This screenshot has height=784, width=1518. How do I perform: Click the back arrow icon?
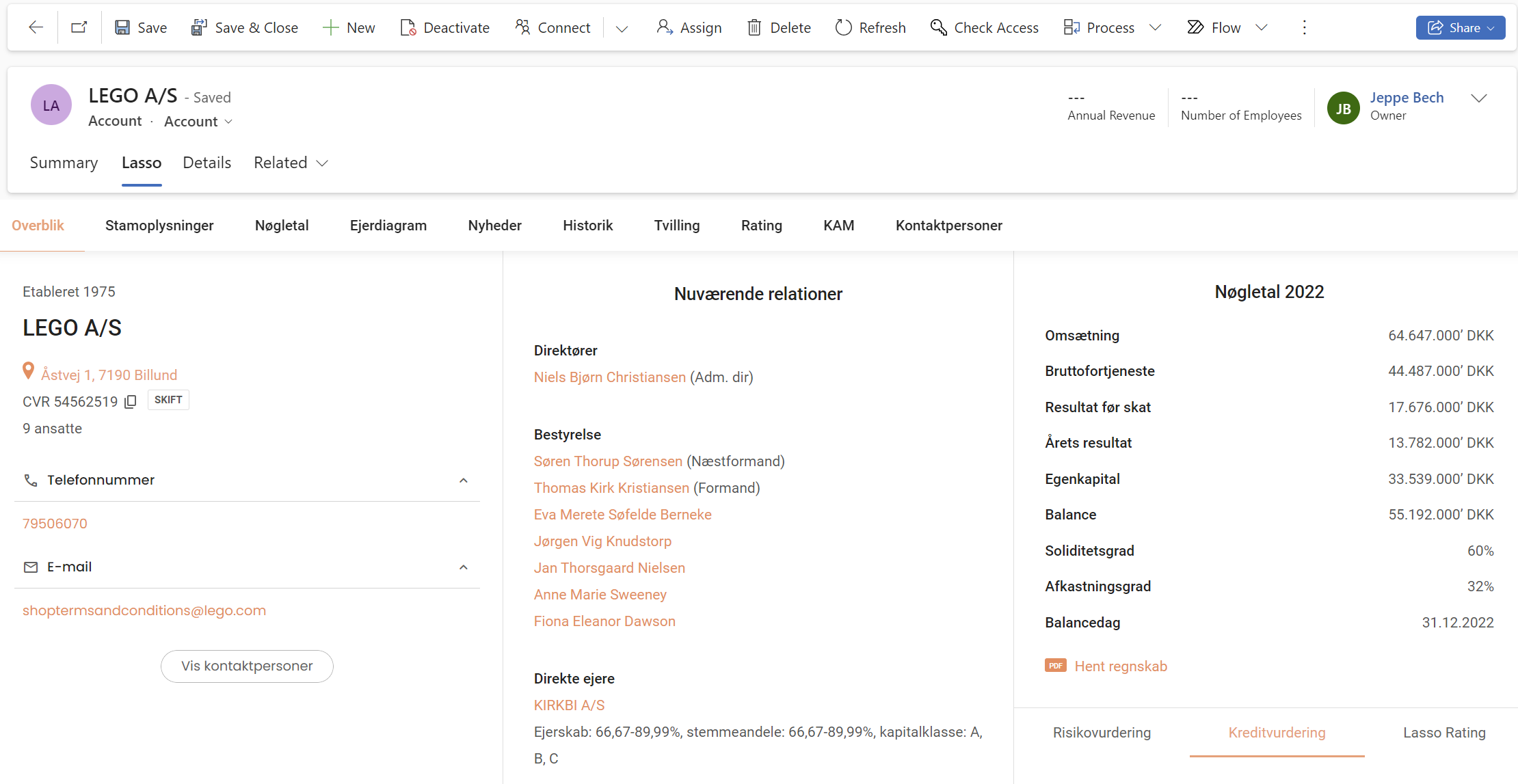click(x=36, y=27)
